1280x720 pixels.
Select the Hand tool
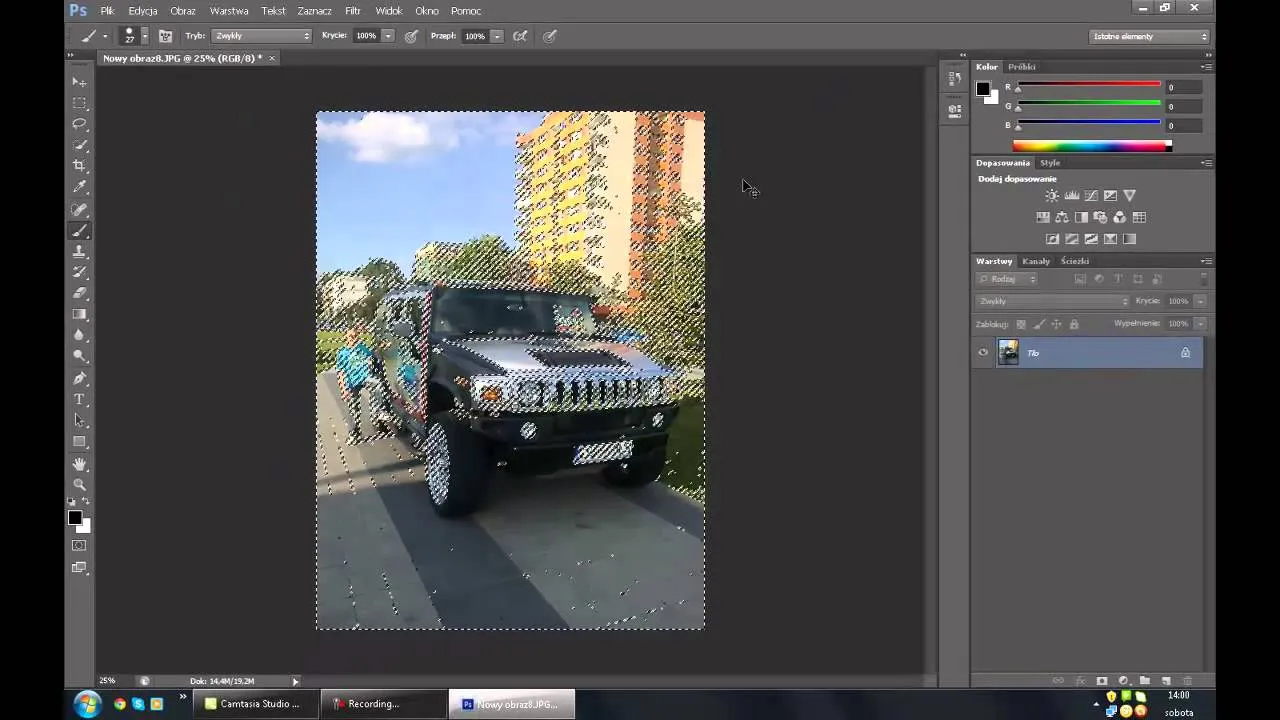click(79, 464)
